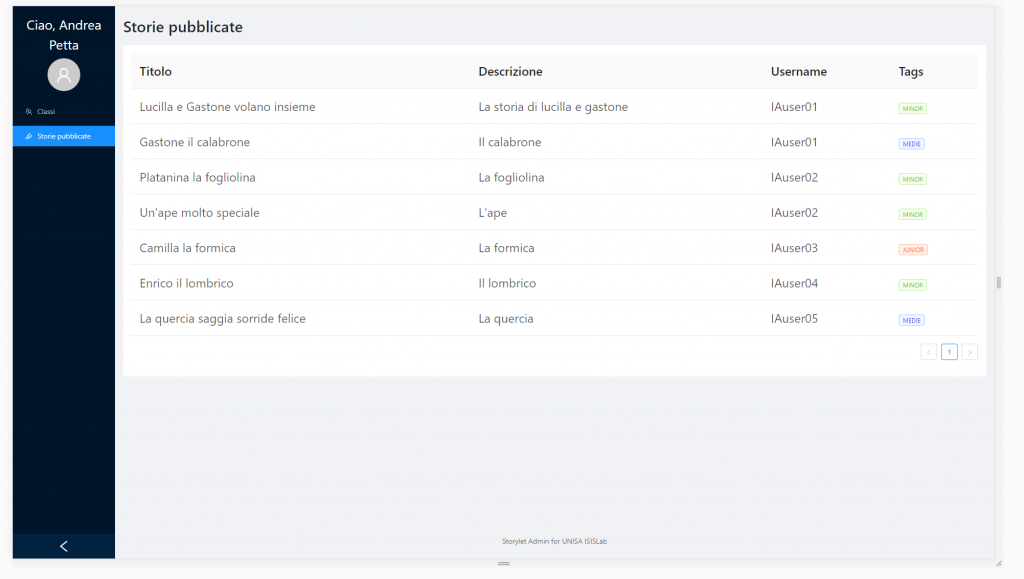The image size is (1024, 579).
Task: Click the user avatar icon
Action: tap(63, 75)
